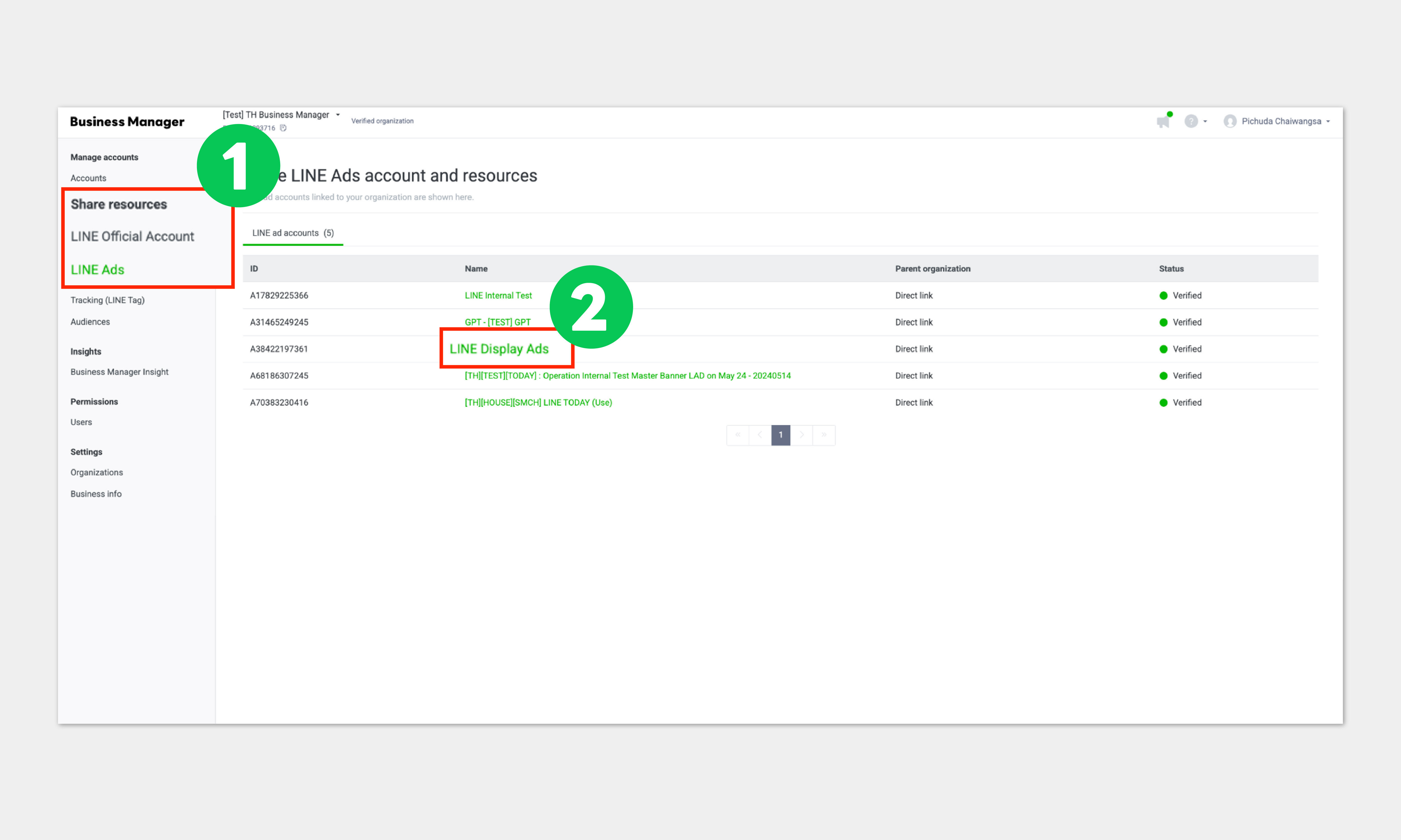The height and width of the screenshot is (840, 1401).
Task: Open Business Manager Insight
Action: [x=120, y=372]
